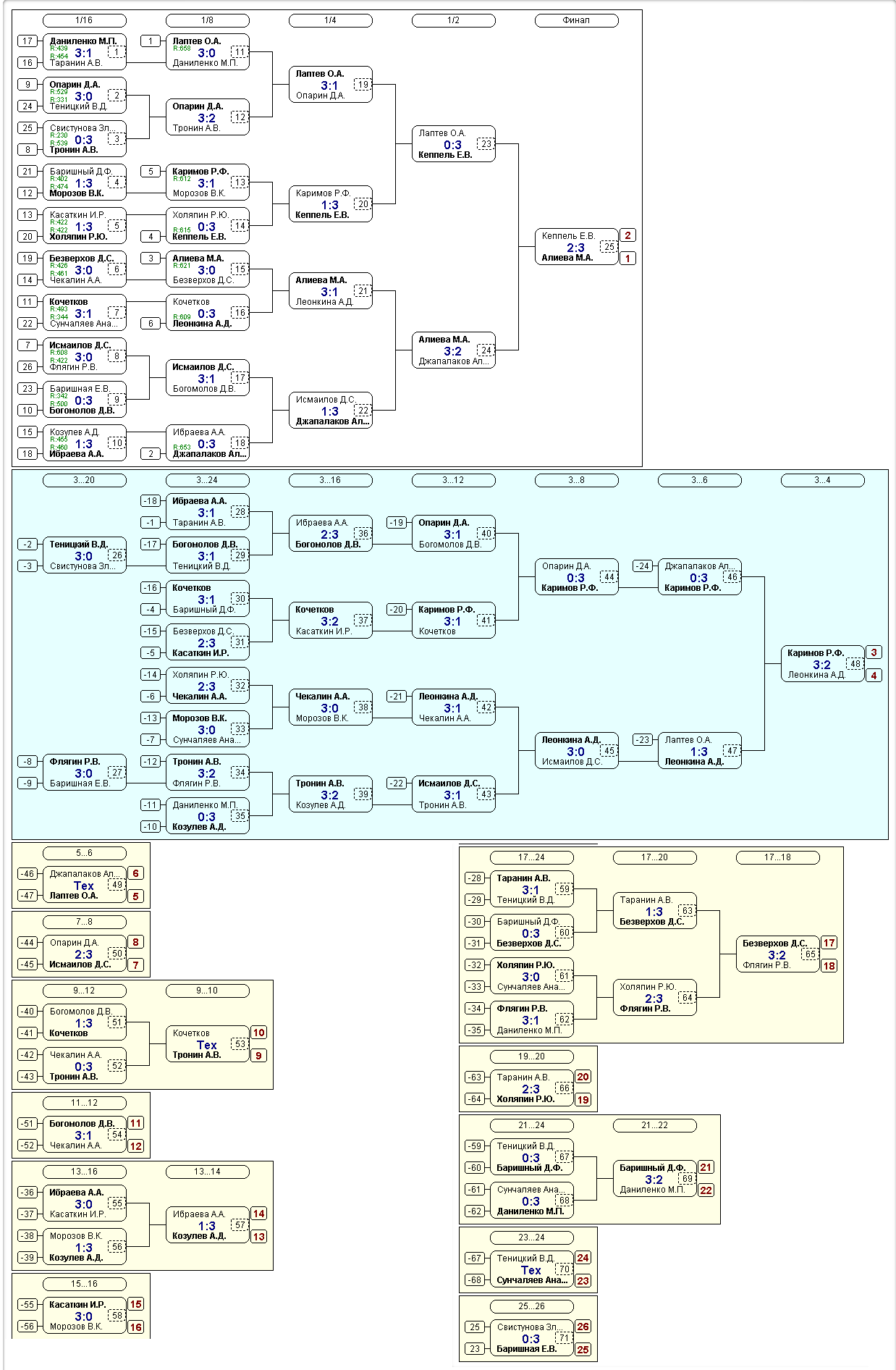Select the 5...6 placement header
This screenshot has height=1370, width=896.
(84, 853)
